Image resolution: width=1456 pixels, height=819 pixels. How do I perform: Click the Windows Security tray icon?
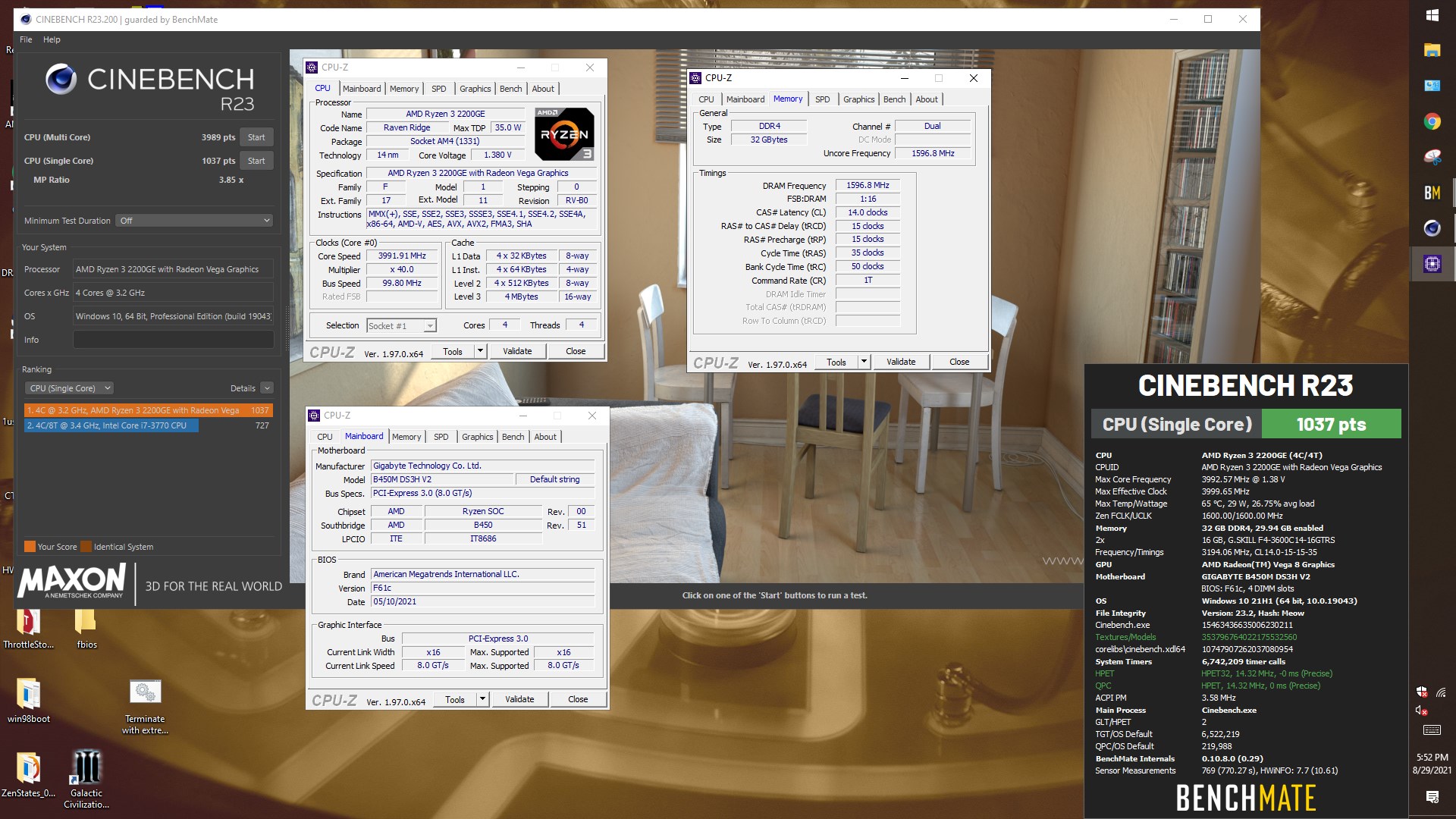(x=1422, y=692)
